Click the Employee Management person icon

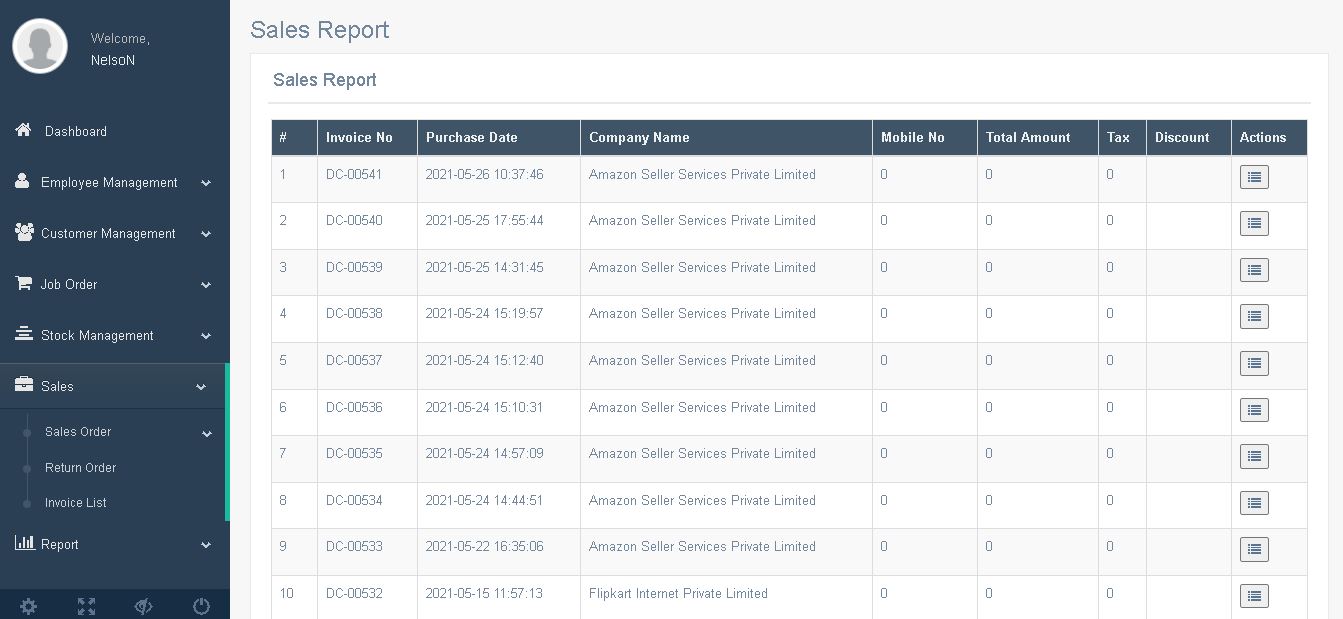coord(22,181)
